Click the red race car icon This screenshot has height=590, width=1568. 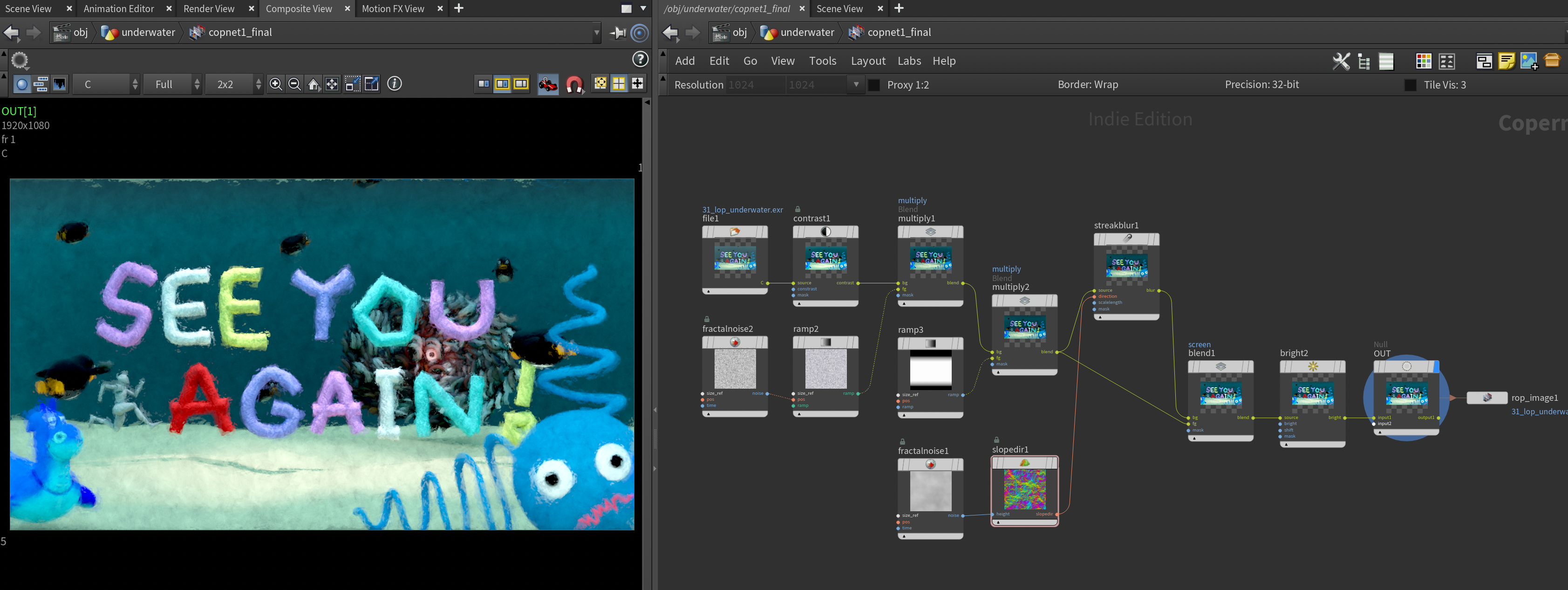pyautogui.click(x=548, y=84)
